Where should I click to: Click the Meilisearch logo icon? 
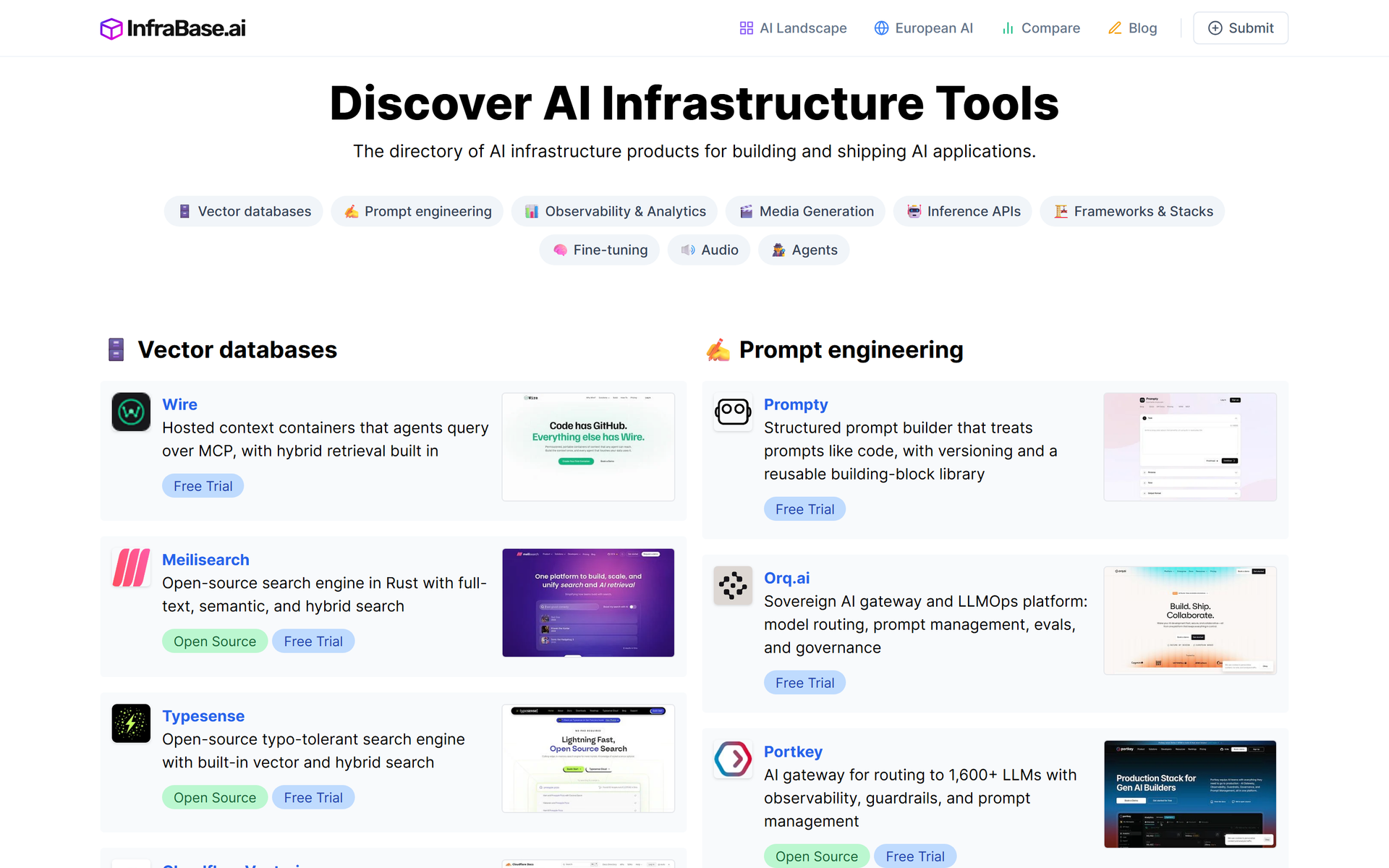pos(131,568)
